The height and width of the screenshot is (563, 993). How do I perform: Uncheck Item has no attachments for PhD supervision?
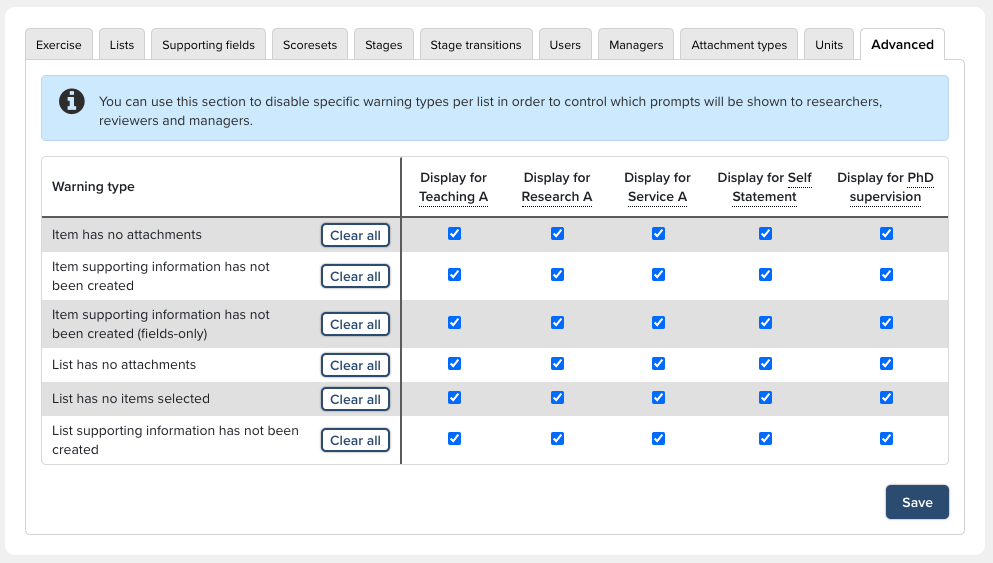point(886,233)
